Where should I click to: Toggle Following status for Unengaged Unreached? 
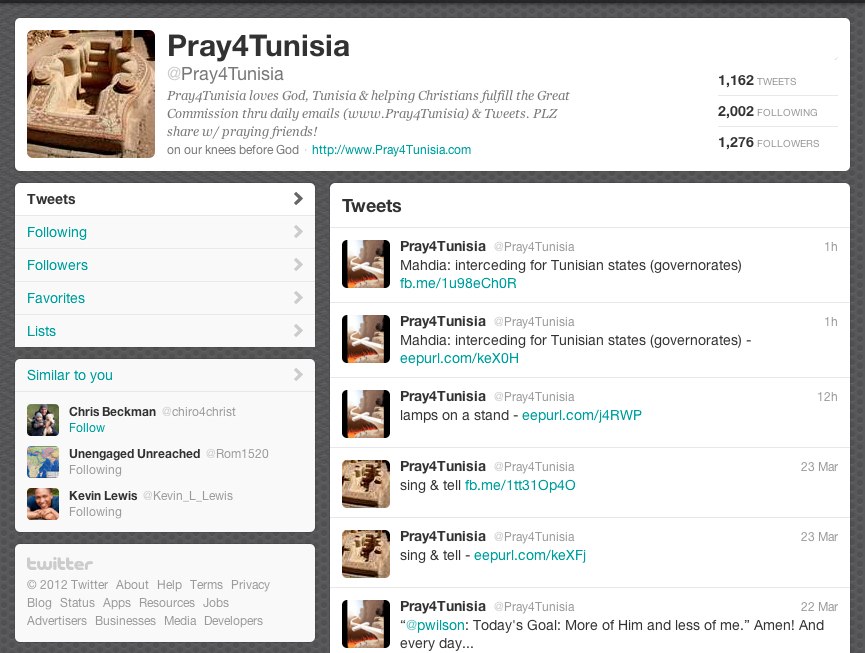[x=95, y=470]
